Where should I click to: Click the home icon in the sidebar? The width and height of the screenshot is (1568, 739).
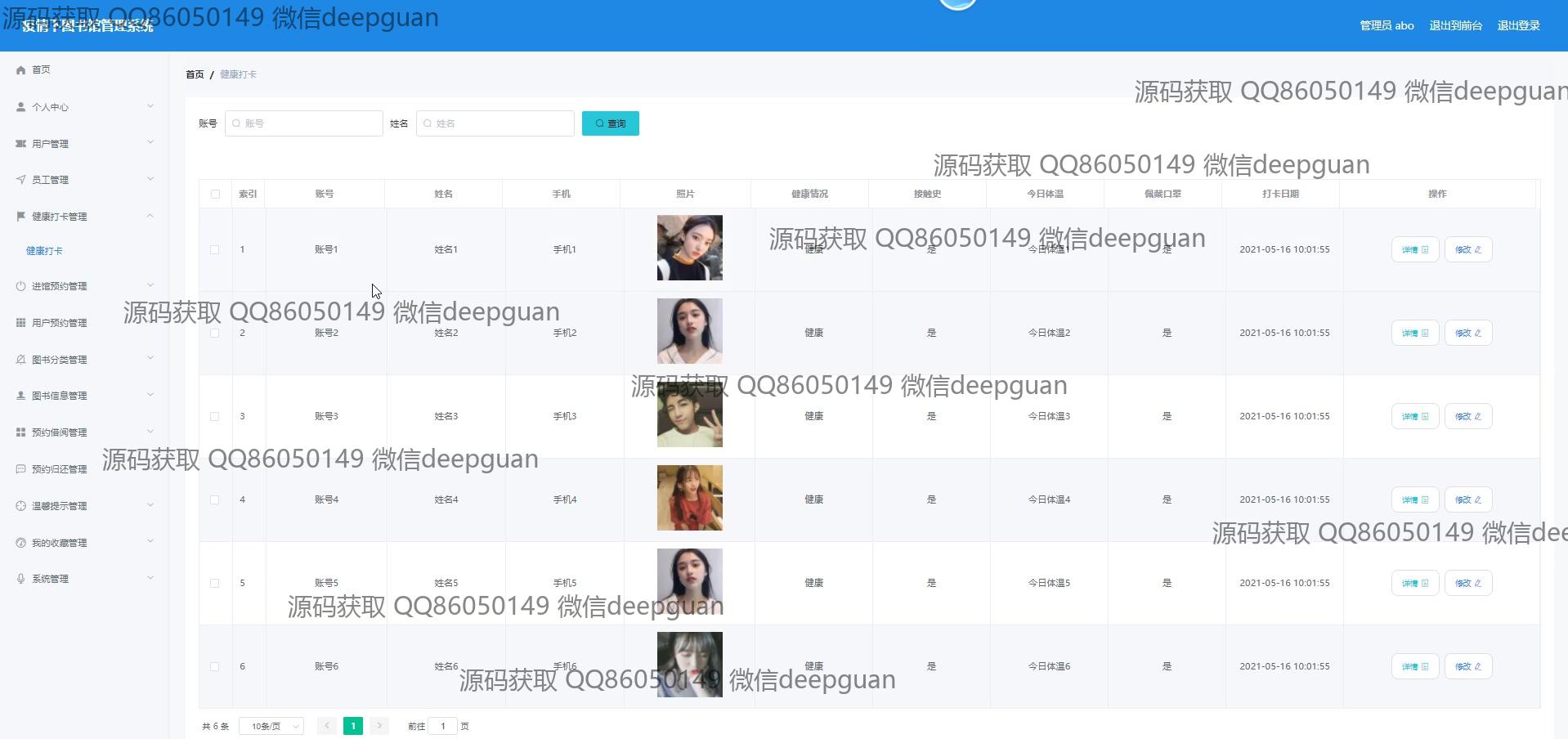(x=21, y=70)
